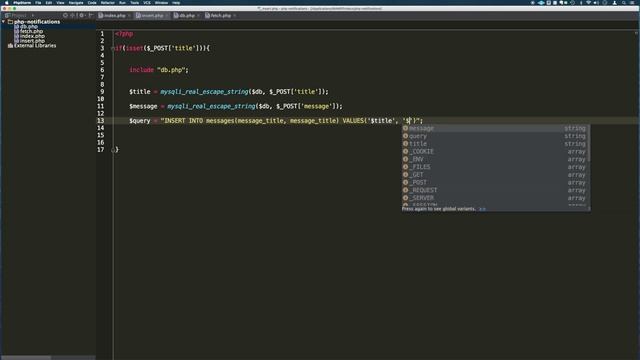The image size is (640, 360).
Task: Open Project panel settings gear
Action: coord(82,16)
